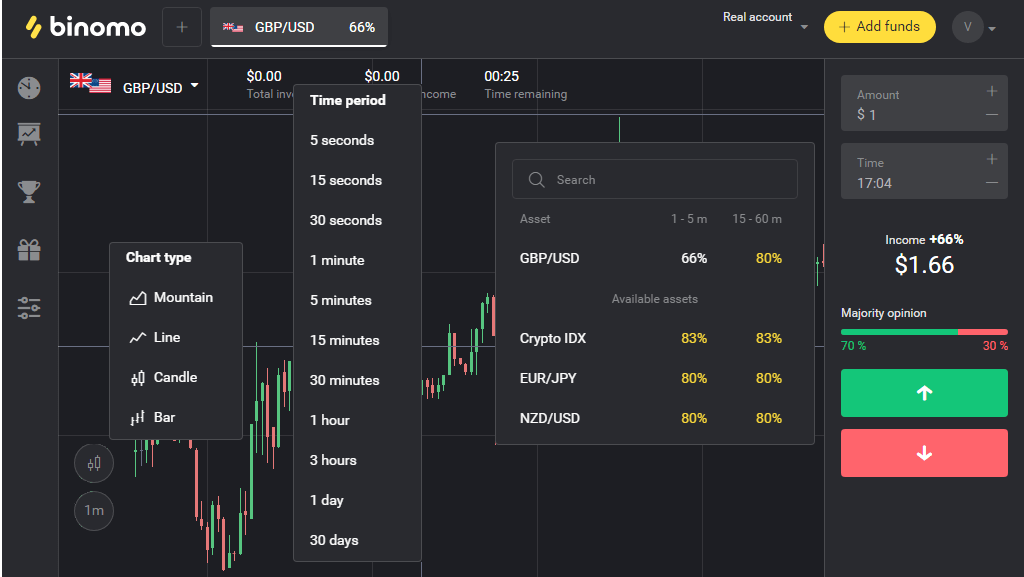Click the Add funds button
The width and height of the screenshot is (1024, 577).
[x=880, y=27]
